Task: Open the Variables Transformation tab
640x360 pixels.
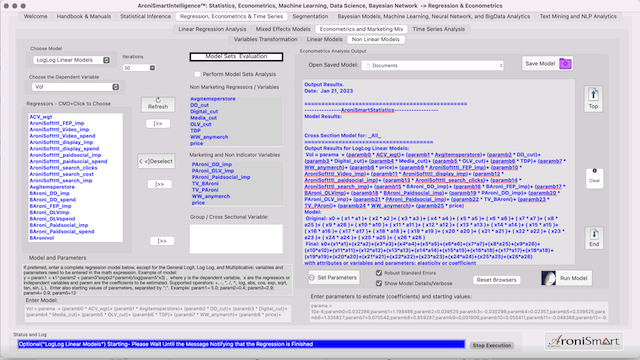Action: click(266, 39)
